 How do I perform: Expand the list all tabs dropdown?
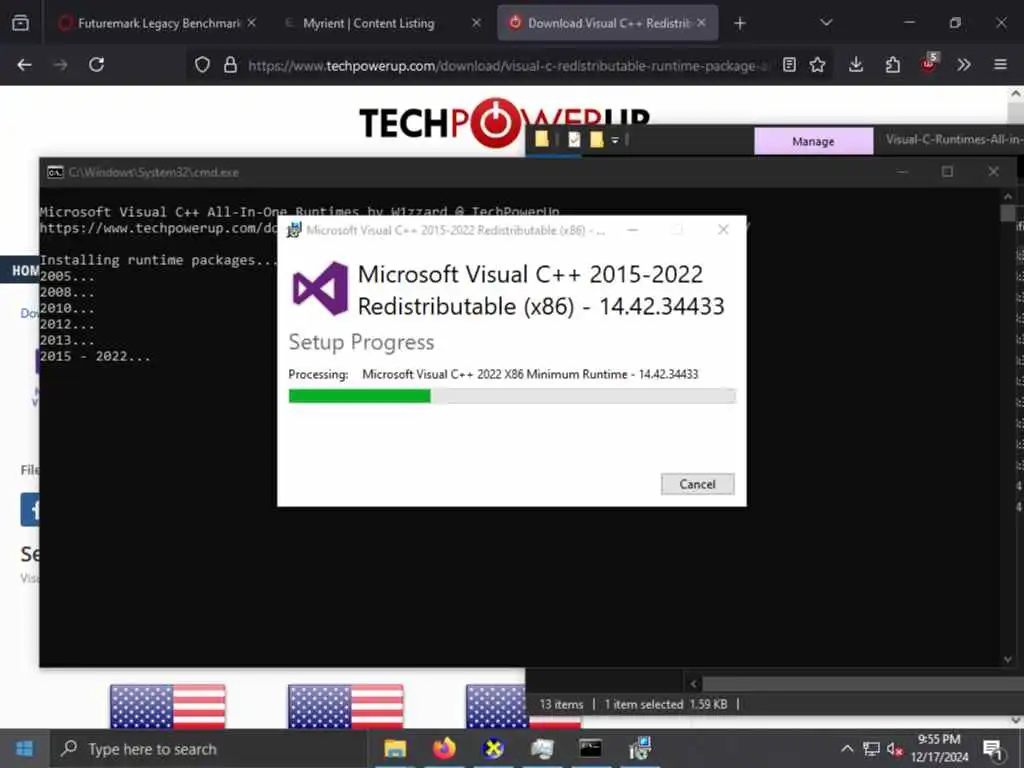(x=826, y=23)
